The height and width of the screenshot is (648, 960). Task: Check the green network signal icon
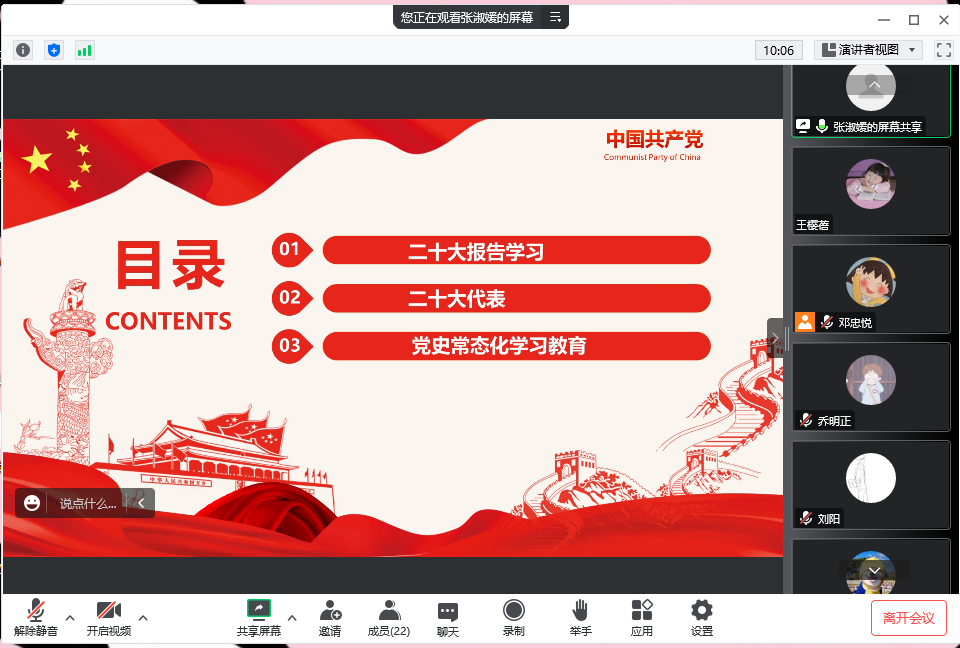point(84,50)
